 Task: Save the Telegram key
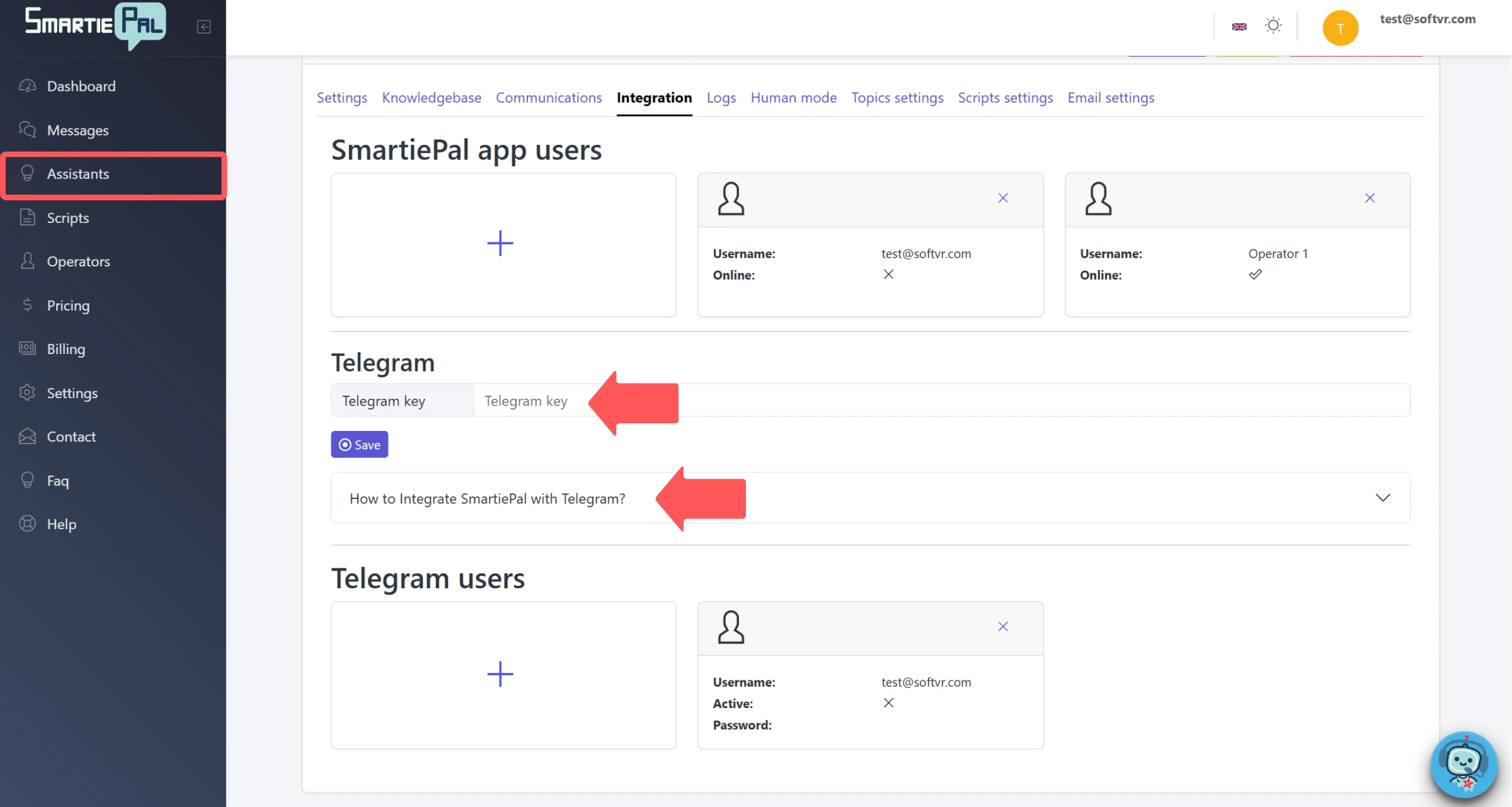pyautogui.click(x=359, y=444)
